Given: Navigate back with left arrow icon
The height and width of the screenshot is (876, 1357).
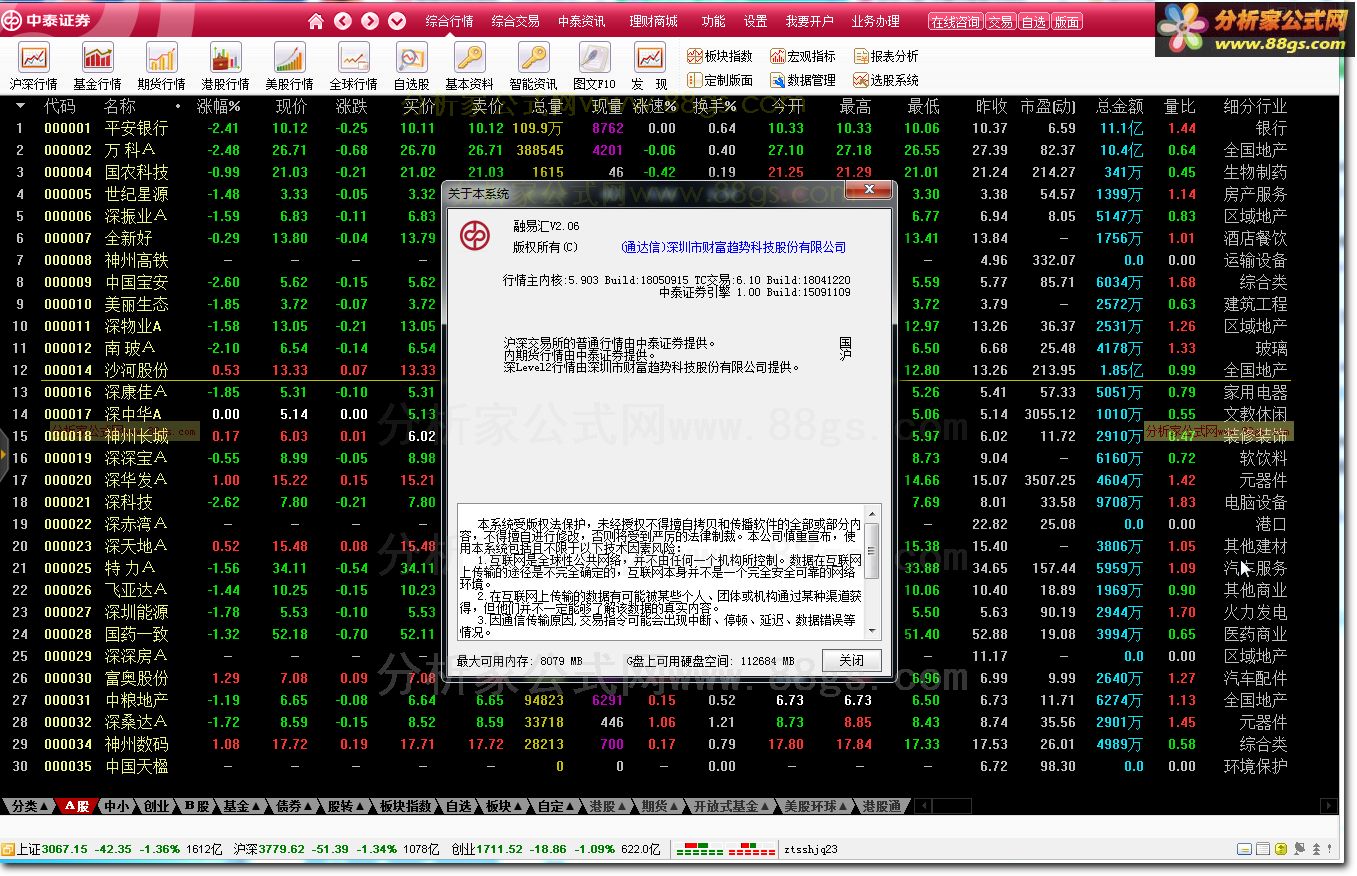Looking at the screenshot, I should tap(343, 21).
